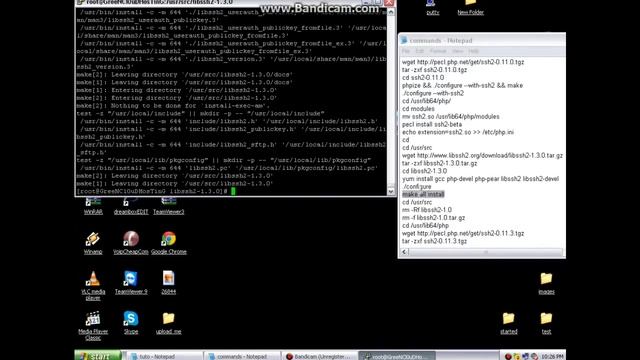The width and height of the screenshot is (640, 360).
Task: Click the Notepad horizontal scrollbar track
Action: 486,252
